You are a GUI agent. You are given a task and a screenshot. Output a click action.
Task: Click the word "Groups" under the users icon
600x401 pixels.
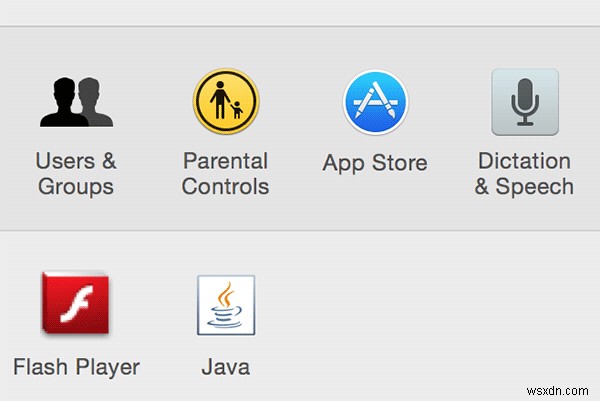(x=76, y=186)
